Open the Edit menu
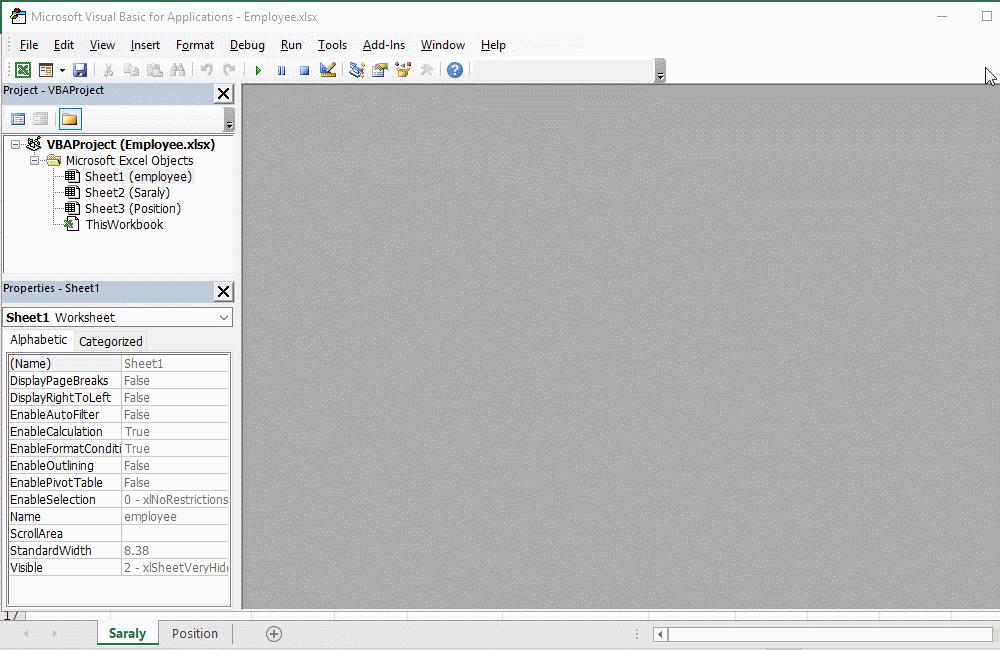The height and width of the screenshot is (650, 1000). coord(64,45)
